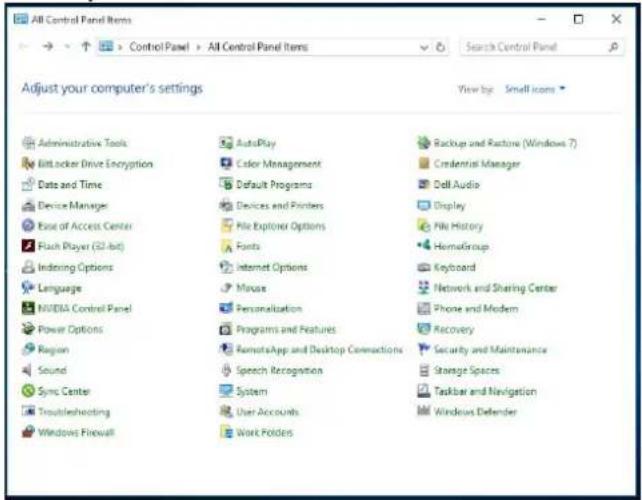Click the Control Panel address bar icon
This screenshot has height=500, width=642.
click(x=106, y=46)
